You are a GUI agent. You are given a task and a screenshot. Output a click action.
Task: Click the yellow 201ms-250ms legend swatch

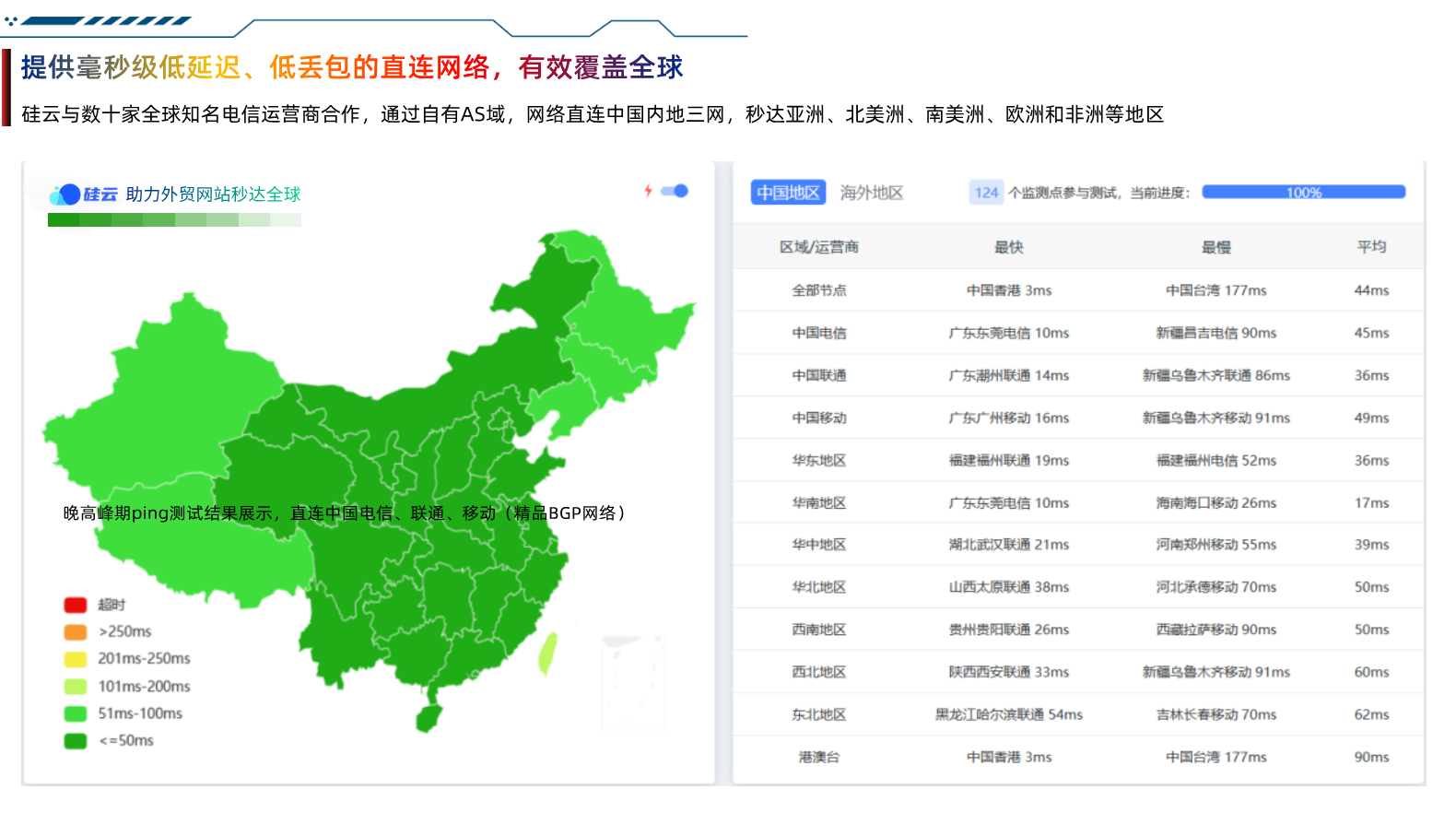coord(76,658)
